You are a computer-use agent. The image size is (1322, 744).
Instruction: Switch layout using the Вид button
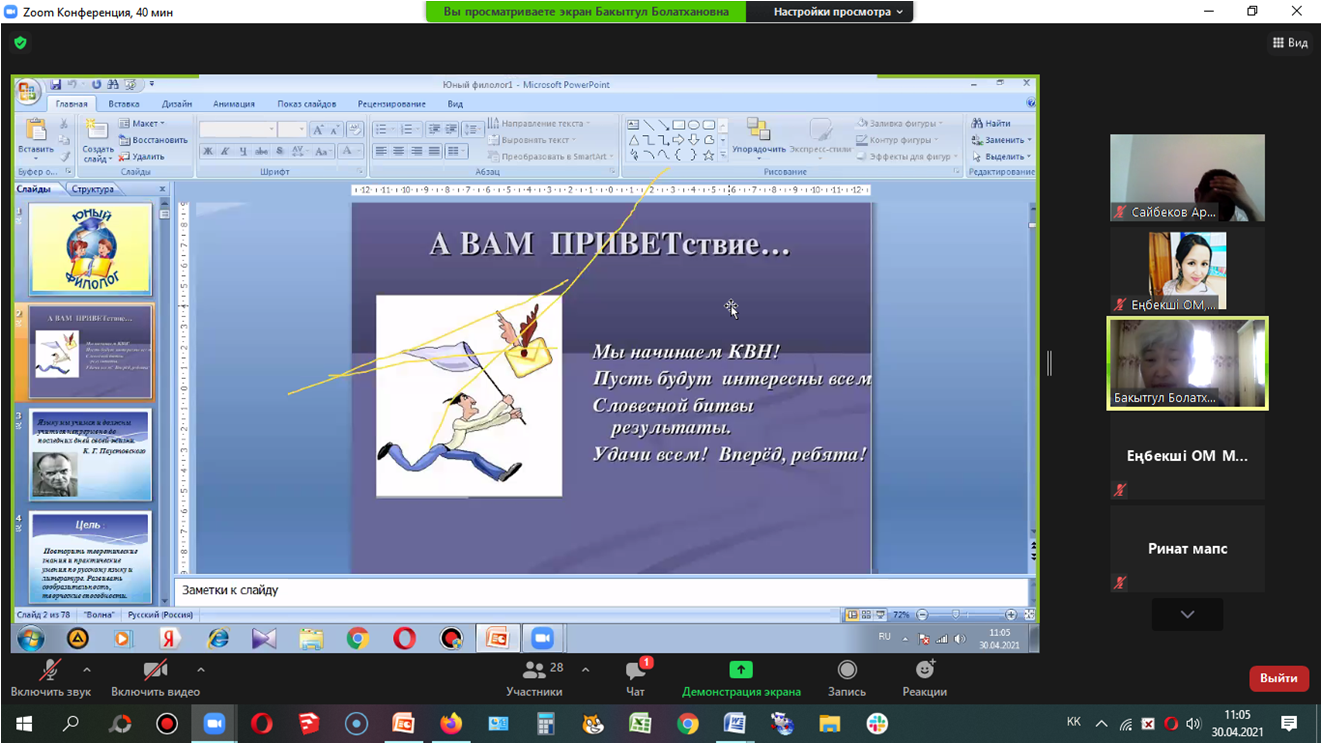click(1289, 43)
